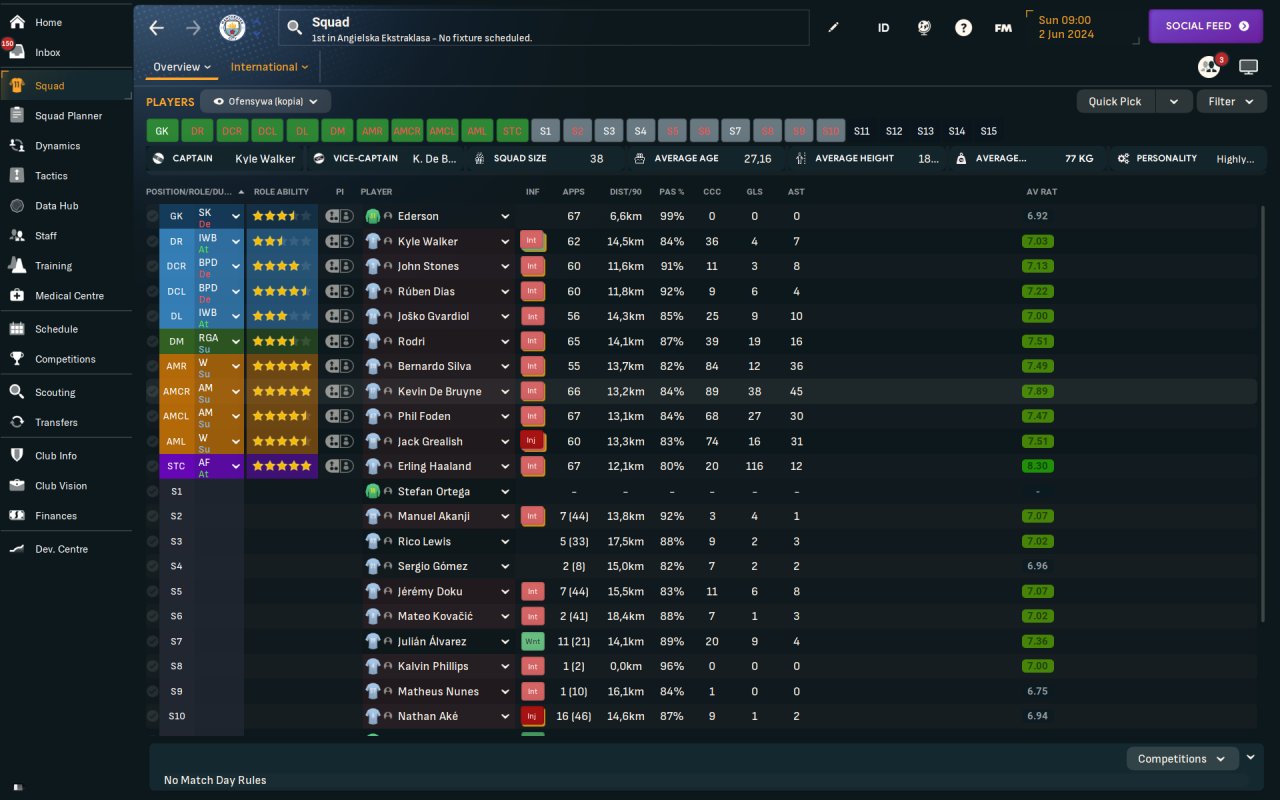Open the Finances sidebar icon
The image size is (1280, 800).
pyautogui.click(x=17, y=516)
